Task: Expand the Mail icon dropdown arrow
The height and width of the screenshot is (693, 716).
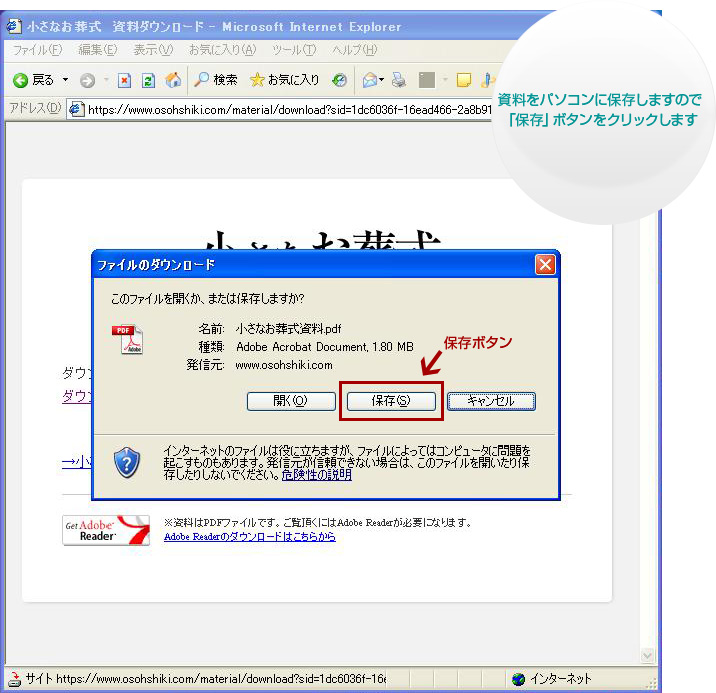Action: 382,80
